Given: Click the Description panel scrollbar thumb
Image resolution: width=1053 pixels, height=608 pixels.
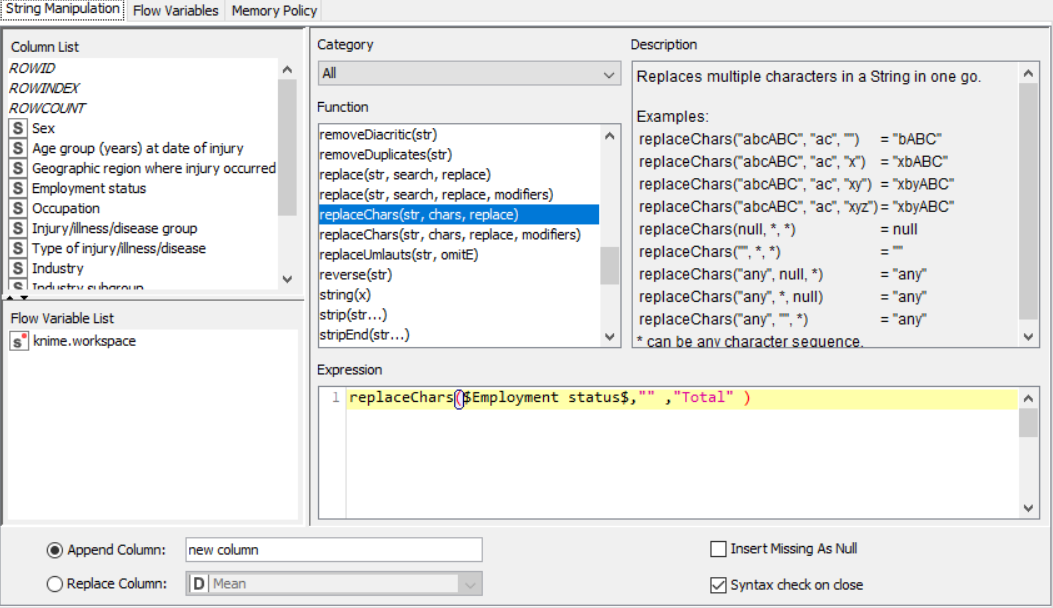Looking at the screenshot, I should pos(1028,202).
